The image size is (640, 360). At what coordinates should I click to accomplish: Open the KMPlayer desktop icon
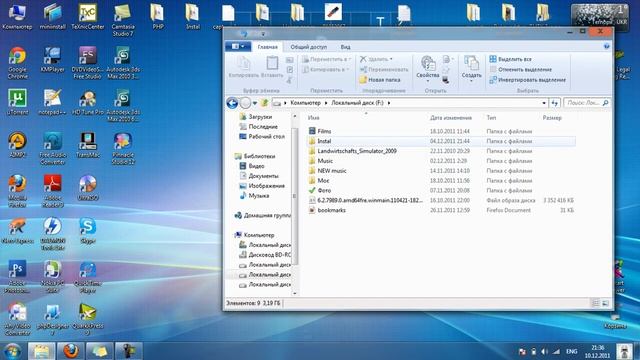point(53,59)
